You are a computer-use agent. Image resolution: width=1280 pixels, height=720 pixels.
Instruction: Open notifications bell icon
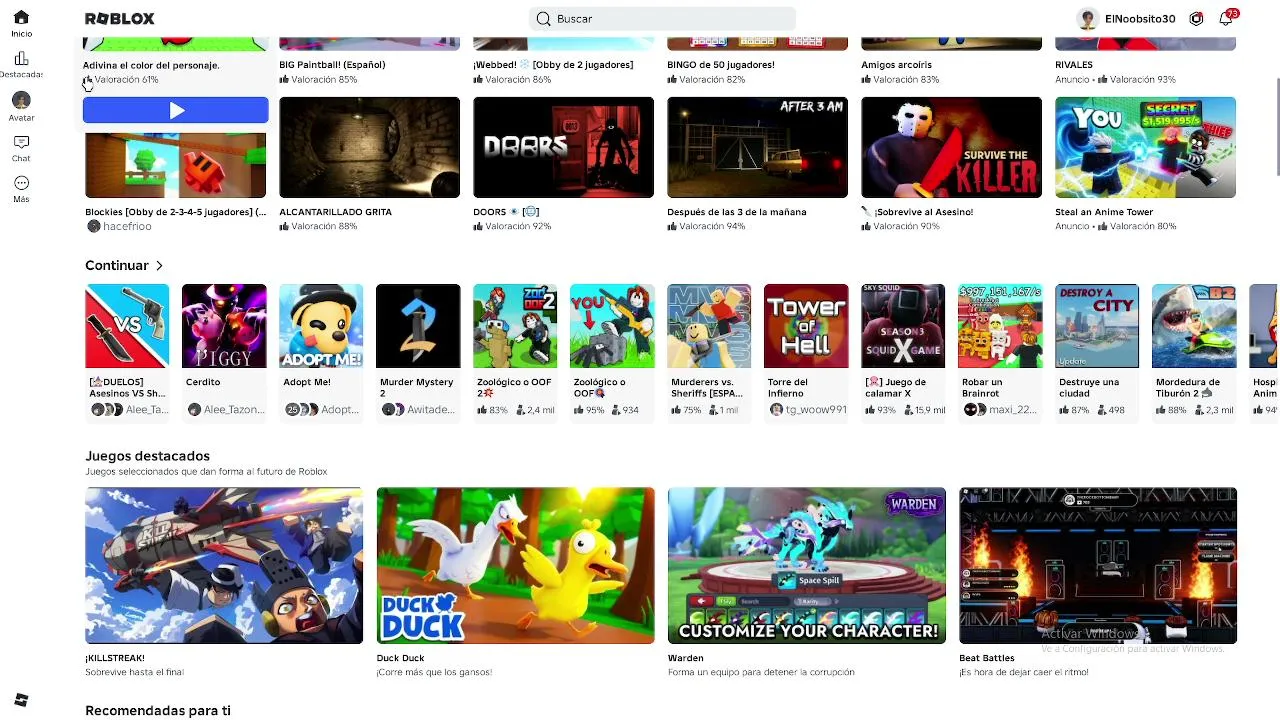[1226, 19]
